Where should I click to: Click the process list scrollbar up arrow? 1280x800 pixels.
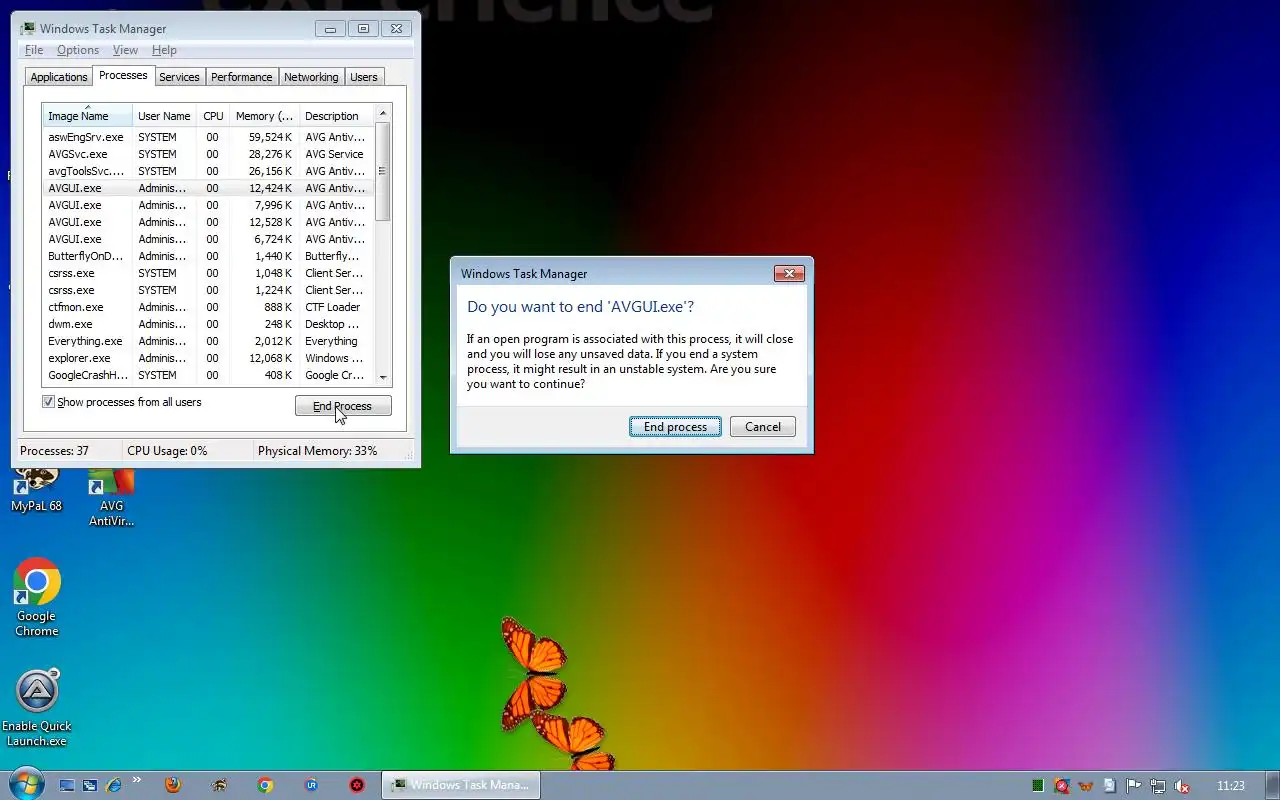point(383,112)
